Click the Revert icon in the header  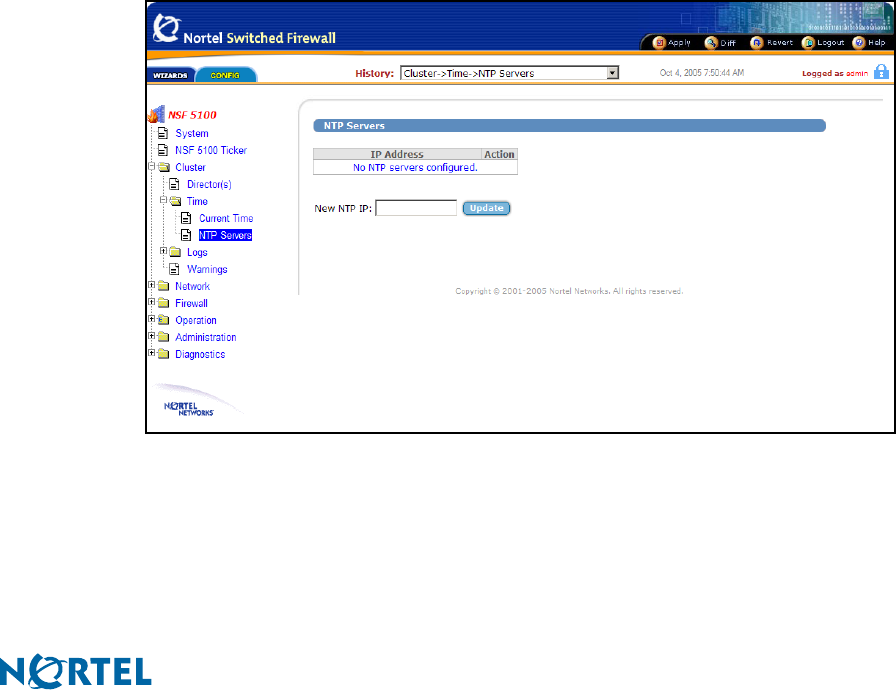[756, 43]
